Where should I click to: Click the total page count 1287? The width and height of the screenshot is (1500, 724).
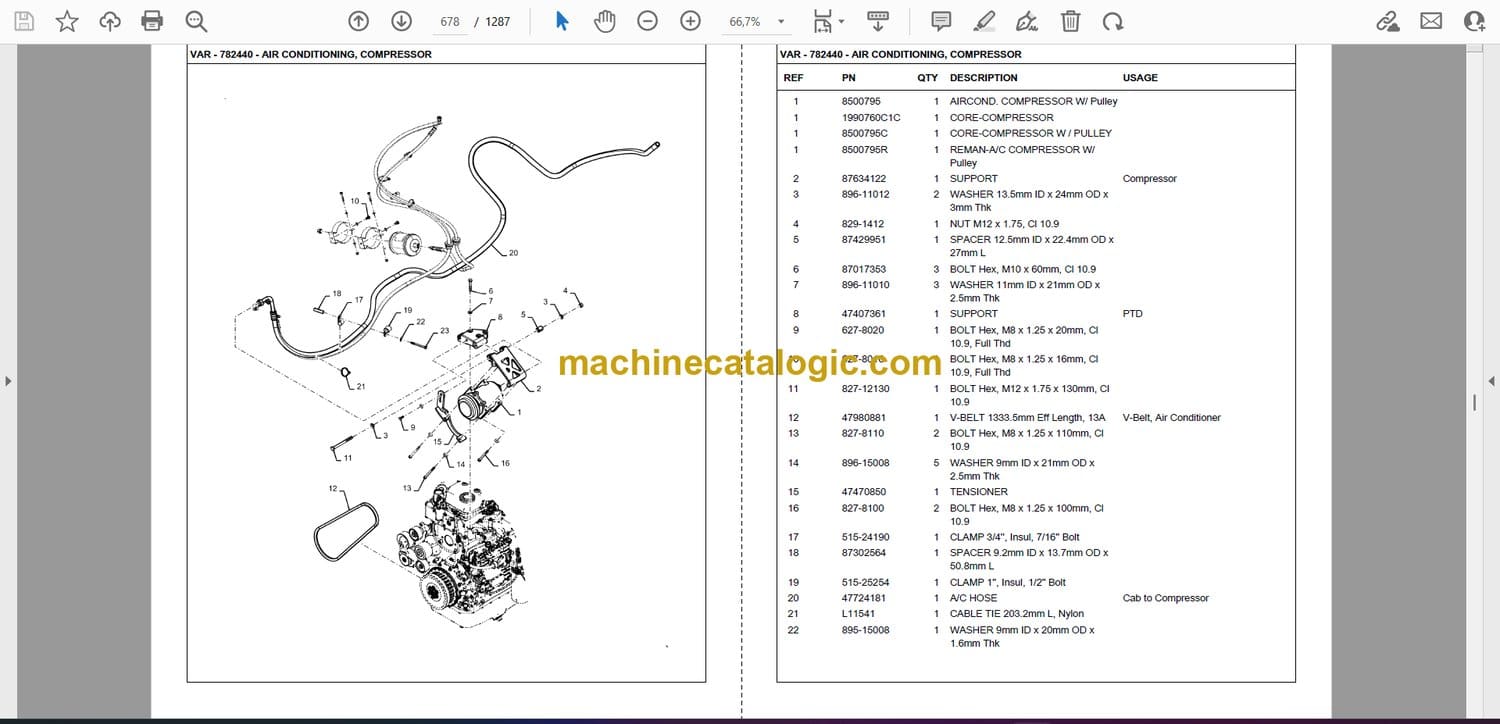(498, 21)
